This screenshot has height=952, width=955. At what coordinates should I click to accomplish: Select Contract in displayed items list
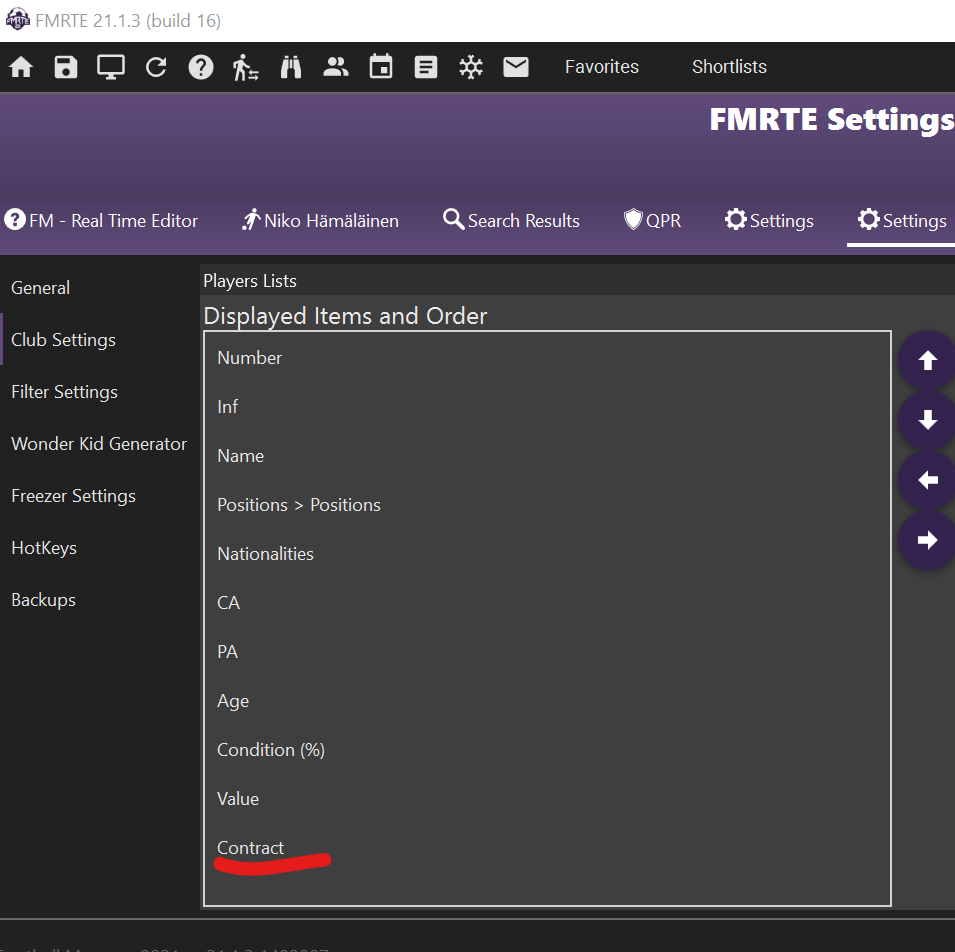pos(548,848)
